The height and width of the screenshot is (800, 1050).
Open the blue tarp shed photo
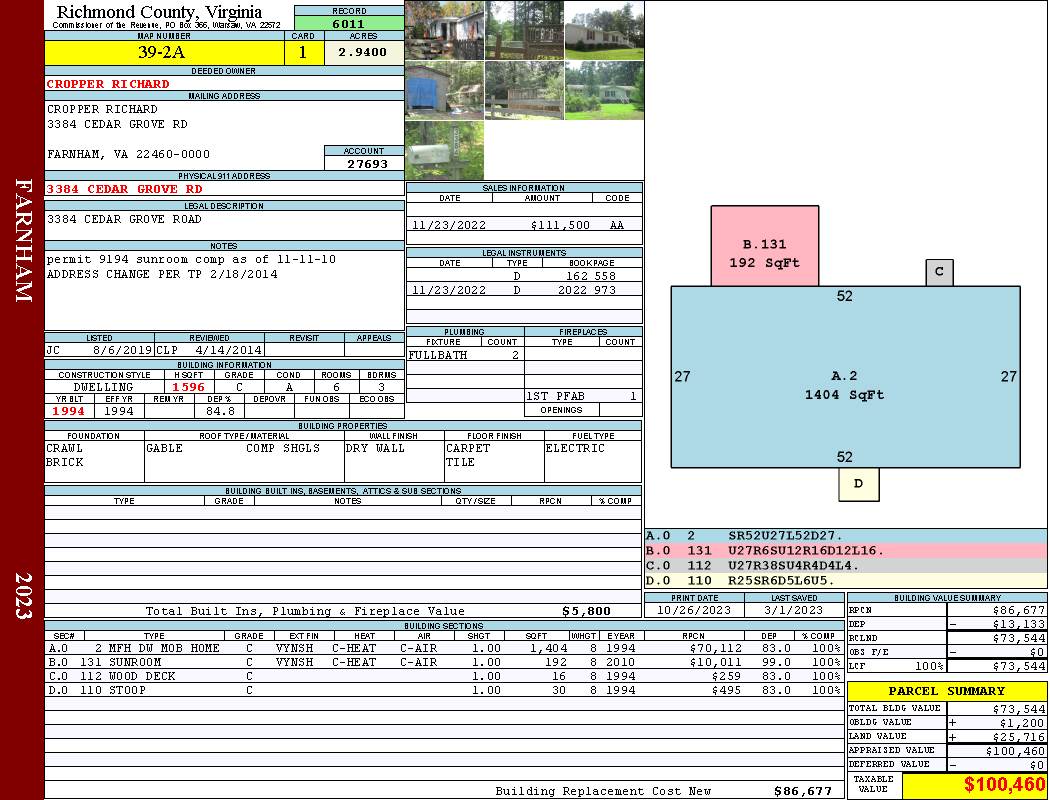(x=445, y=90)
